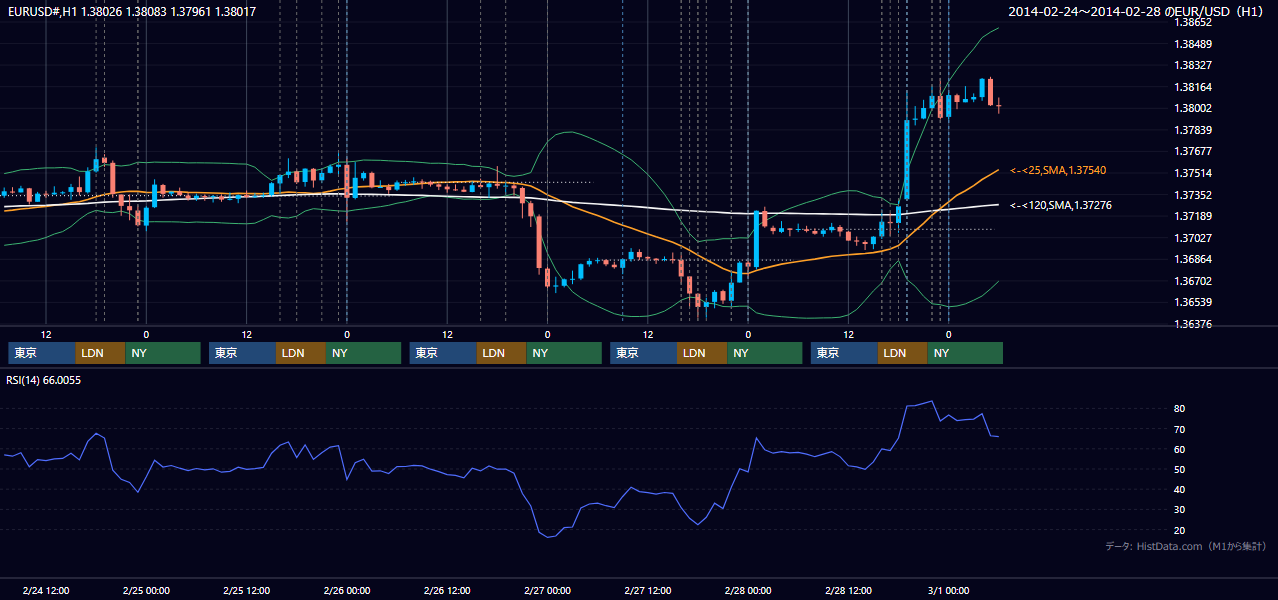
Task: Click date label 2/26 00:00
Action: pos(347,591)
